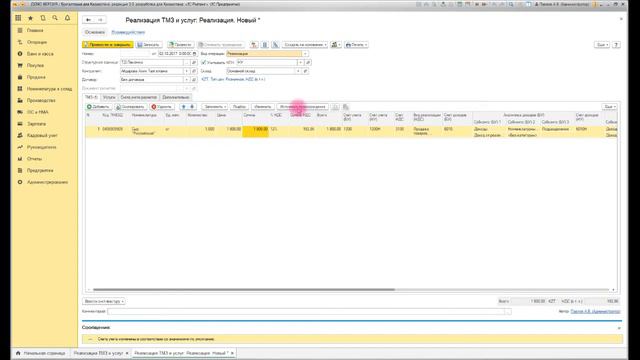Click Записать button

(x=149, y=44)
